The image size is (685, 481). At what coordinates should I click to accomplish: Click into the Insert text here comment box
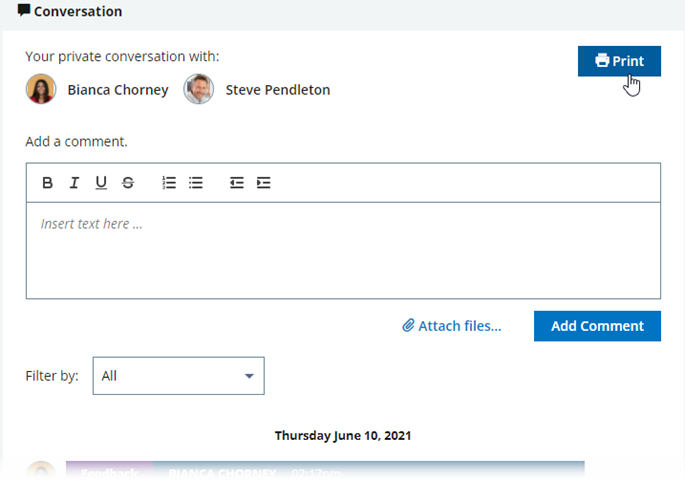coord(342,250)
